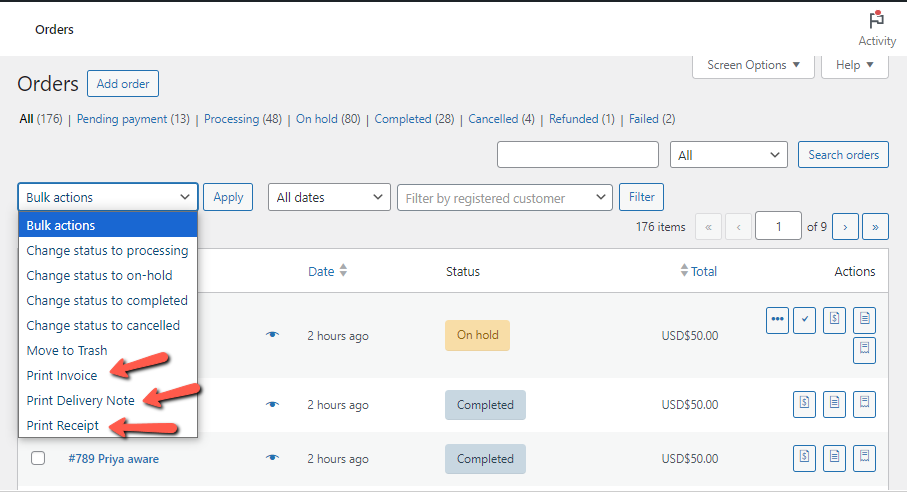Print delivery note icon for the On hold order
The height and width of the screenshot is (492, 907).
tap(864, 321)
